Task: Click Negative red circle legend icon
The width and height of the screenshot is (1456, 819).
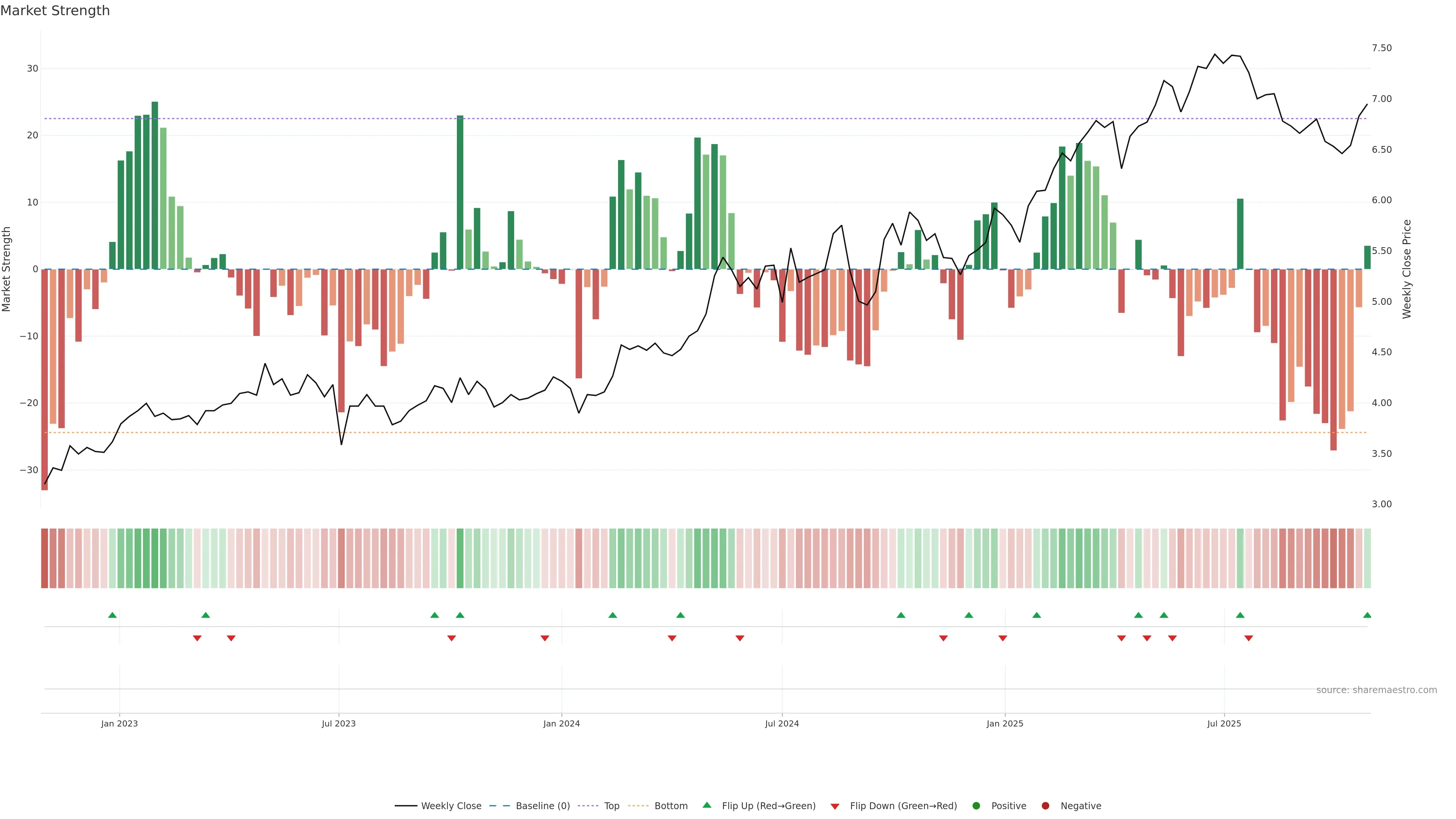Action: [x=1045, y=806]
